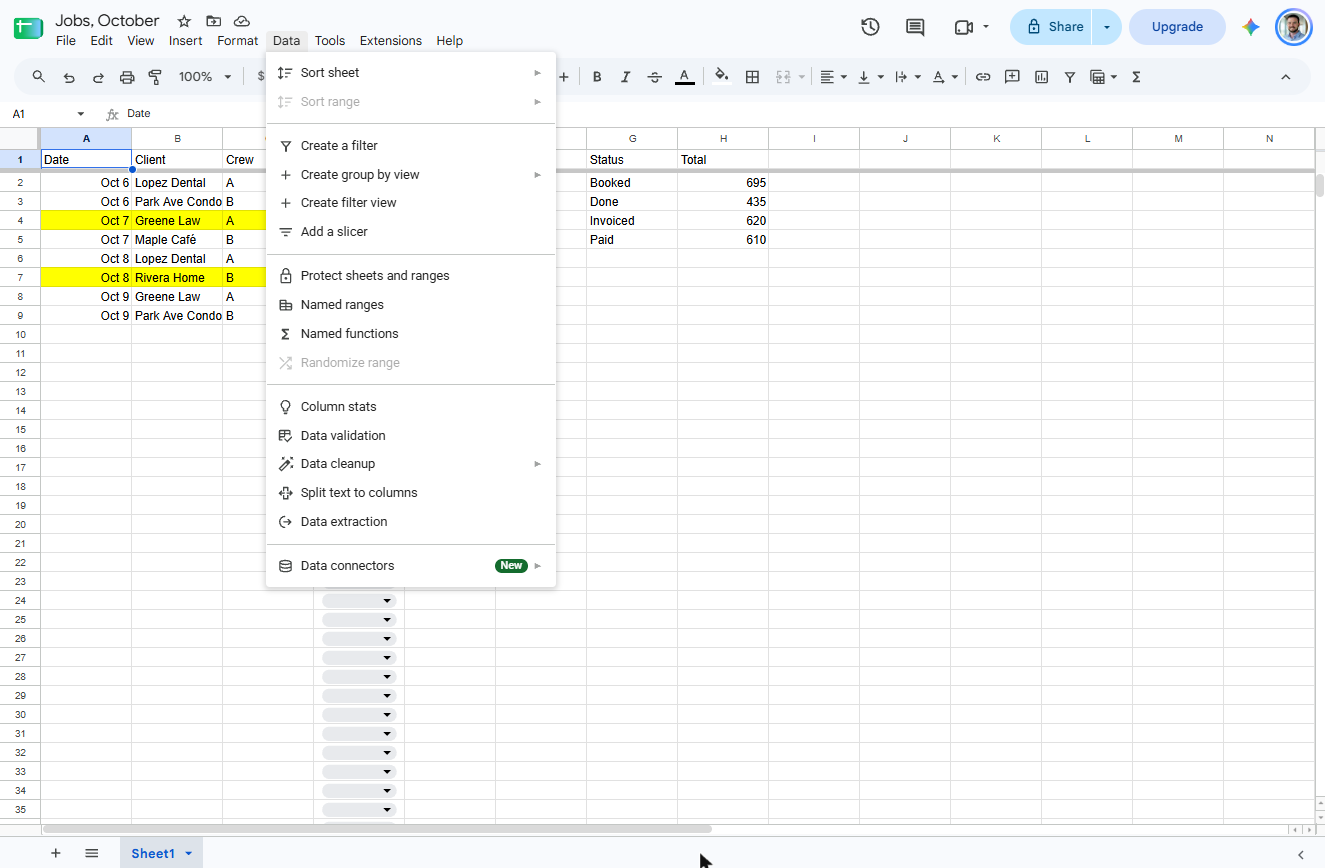Screen dimensions: 1325x868
Task: Open the text color picker
Action: click(x=685, y=77)
